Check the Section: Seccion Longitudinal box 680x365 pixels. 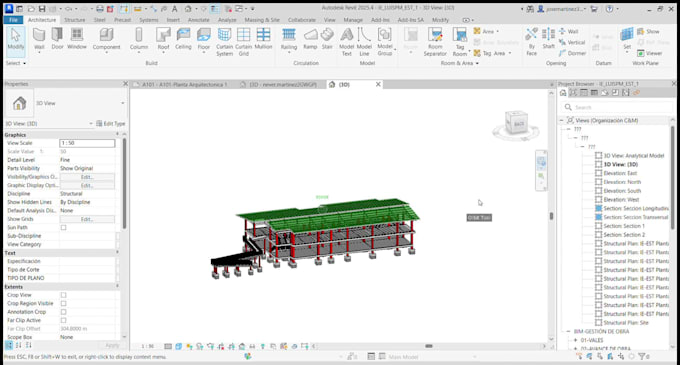point(598,209)
